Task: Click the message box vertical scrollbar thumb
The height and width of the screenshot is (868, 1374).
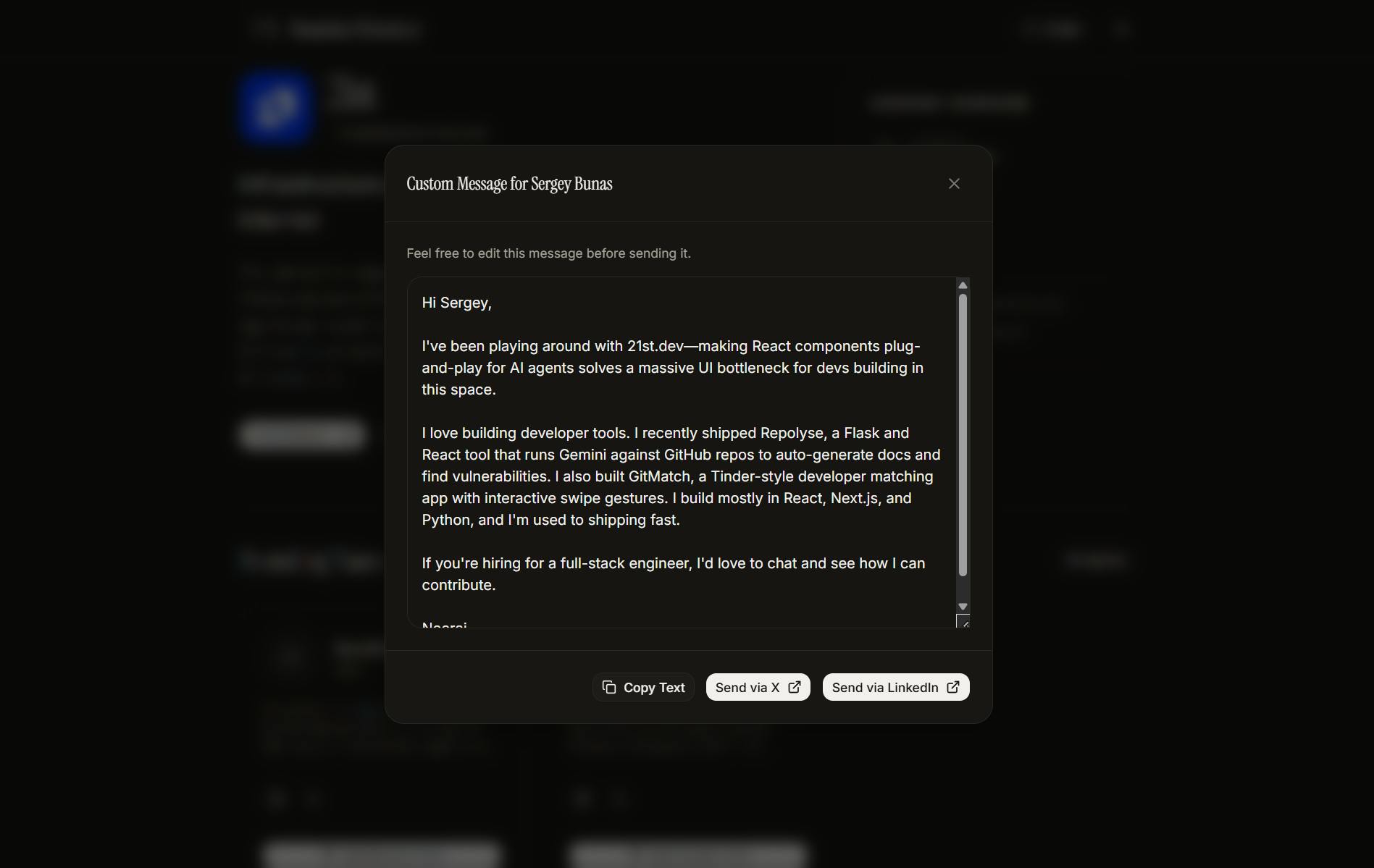Action: (963, 435)
